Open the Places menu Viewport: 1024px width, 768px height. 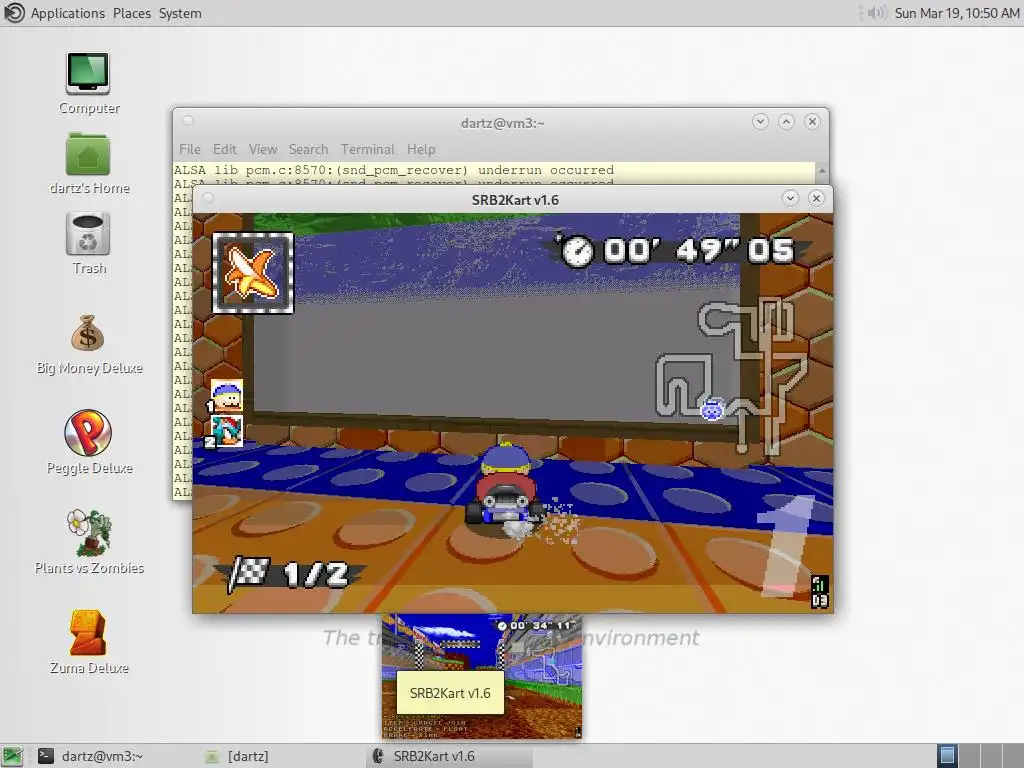132,13
